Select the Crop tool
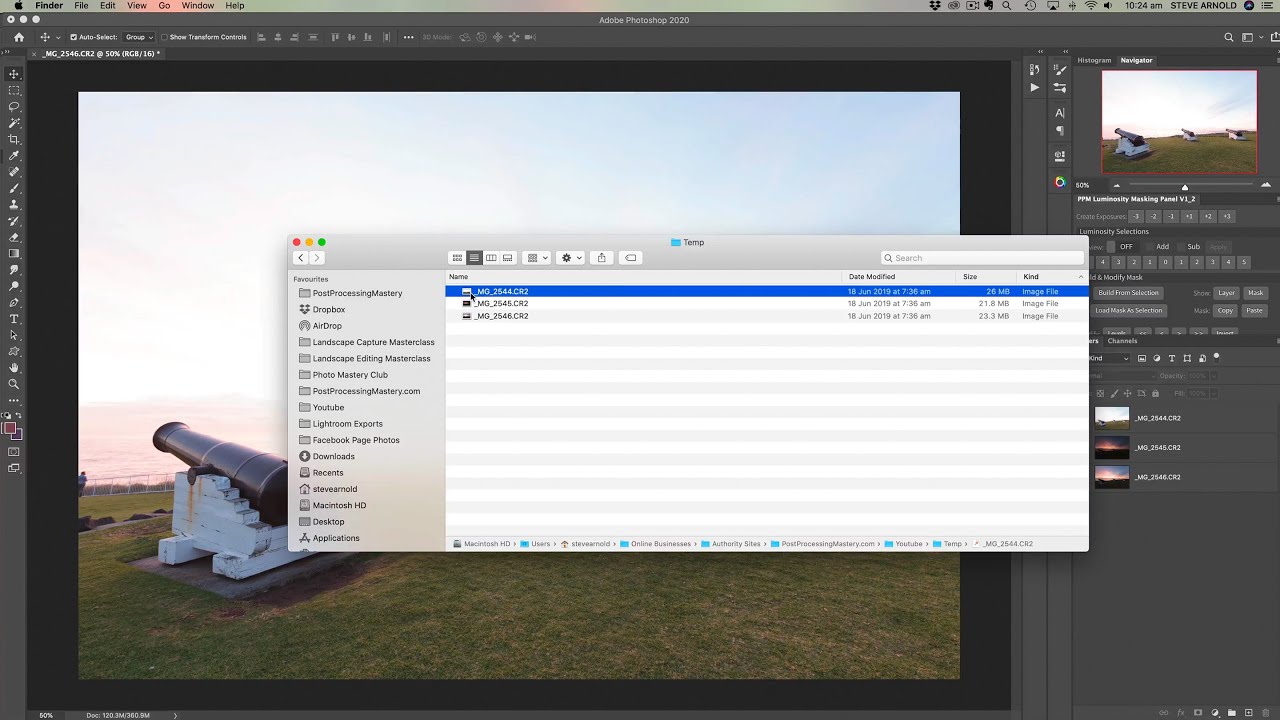Image resolution: width=1280 pixels, height=720 pixels. click(14, 139)
